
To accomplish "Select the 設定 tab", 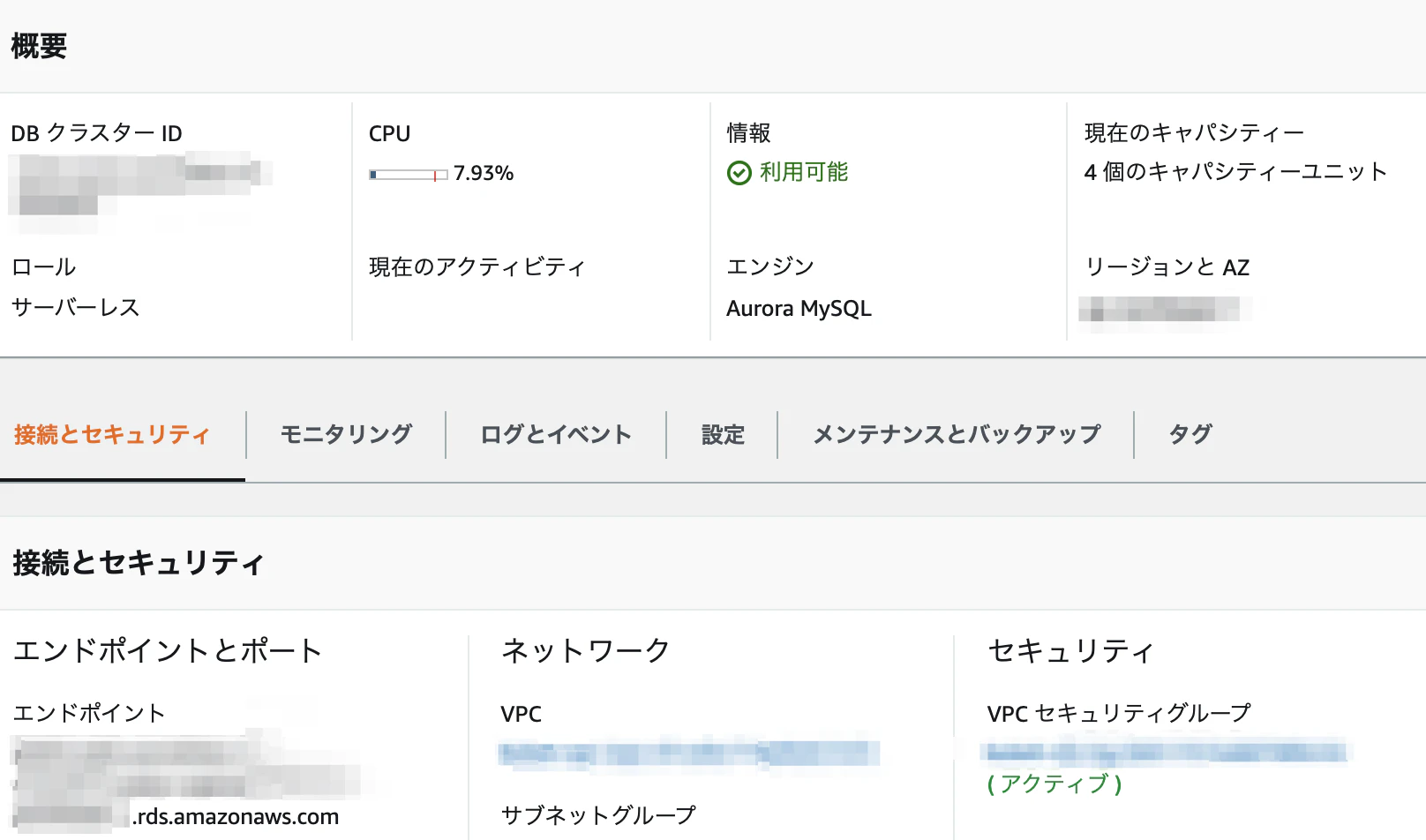I will coord(723,434).
